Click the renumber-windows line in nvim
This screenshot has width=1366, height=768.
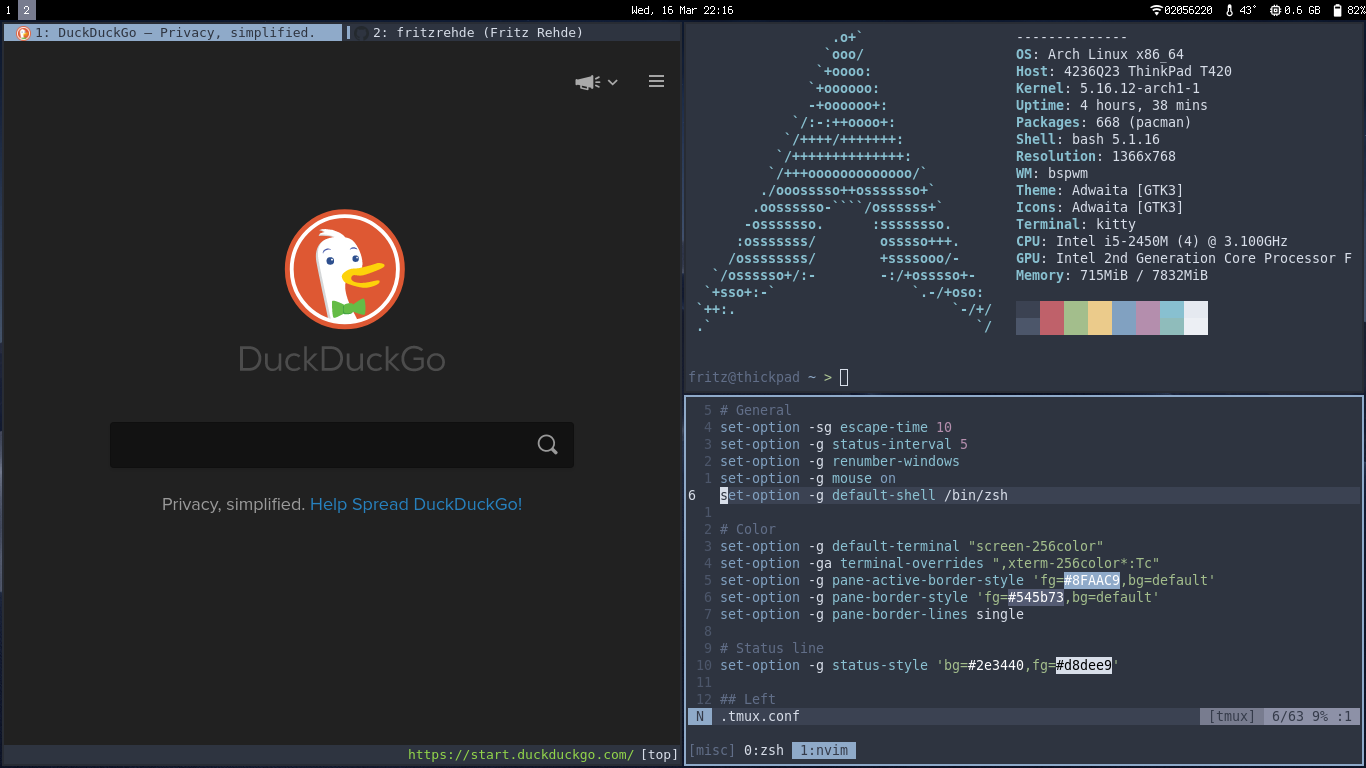pos(840,461)
